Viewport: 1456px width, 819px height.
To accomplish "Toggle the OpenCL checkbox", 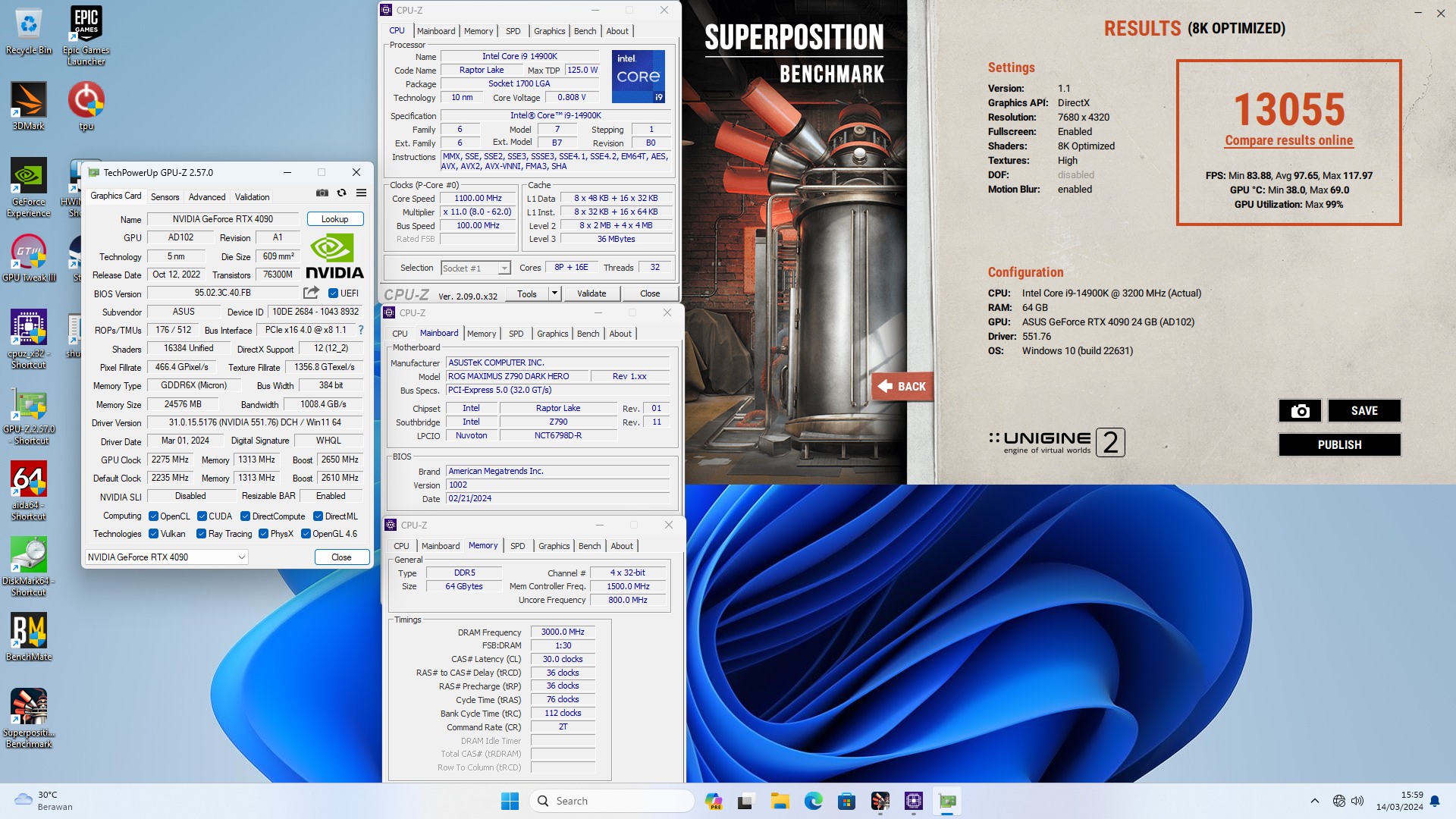I will (154, 516).
